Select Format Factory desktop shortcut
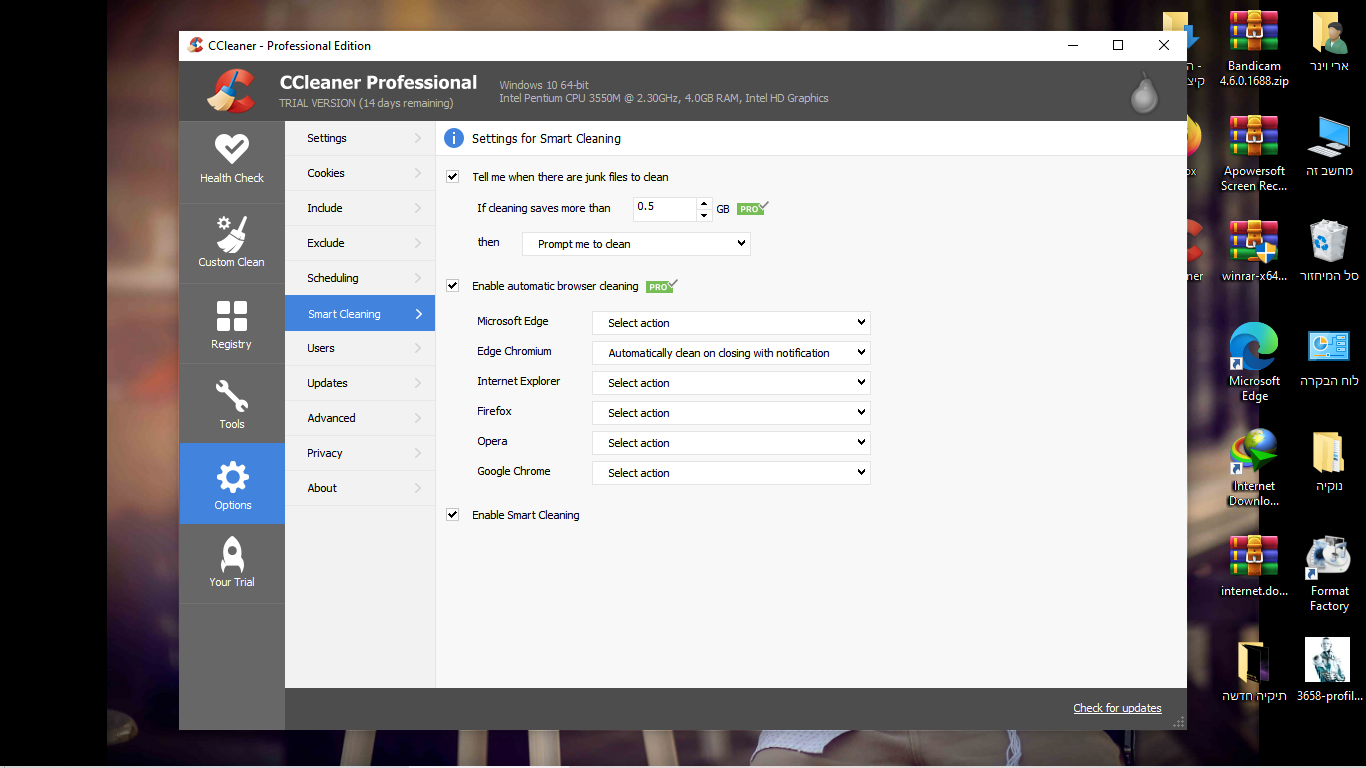 pos(1329,573)
